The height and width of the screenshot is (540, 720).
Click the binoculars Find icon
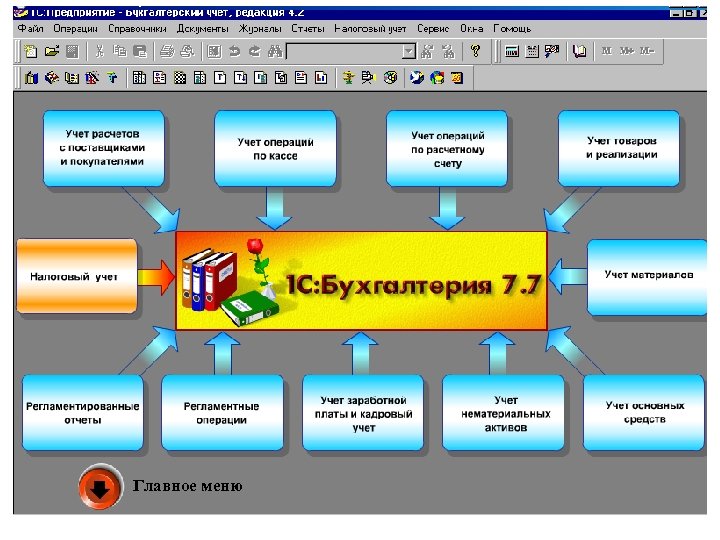click(275, 51)
